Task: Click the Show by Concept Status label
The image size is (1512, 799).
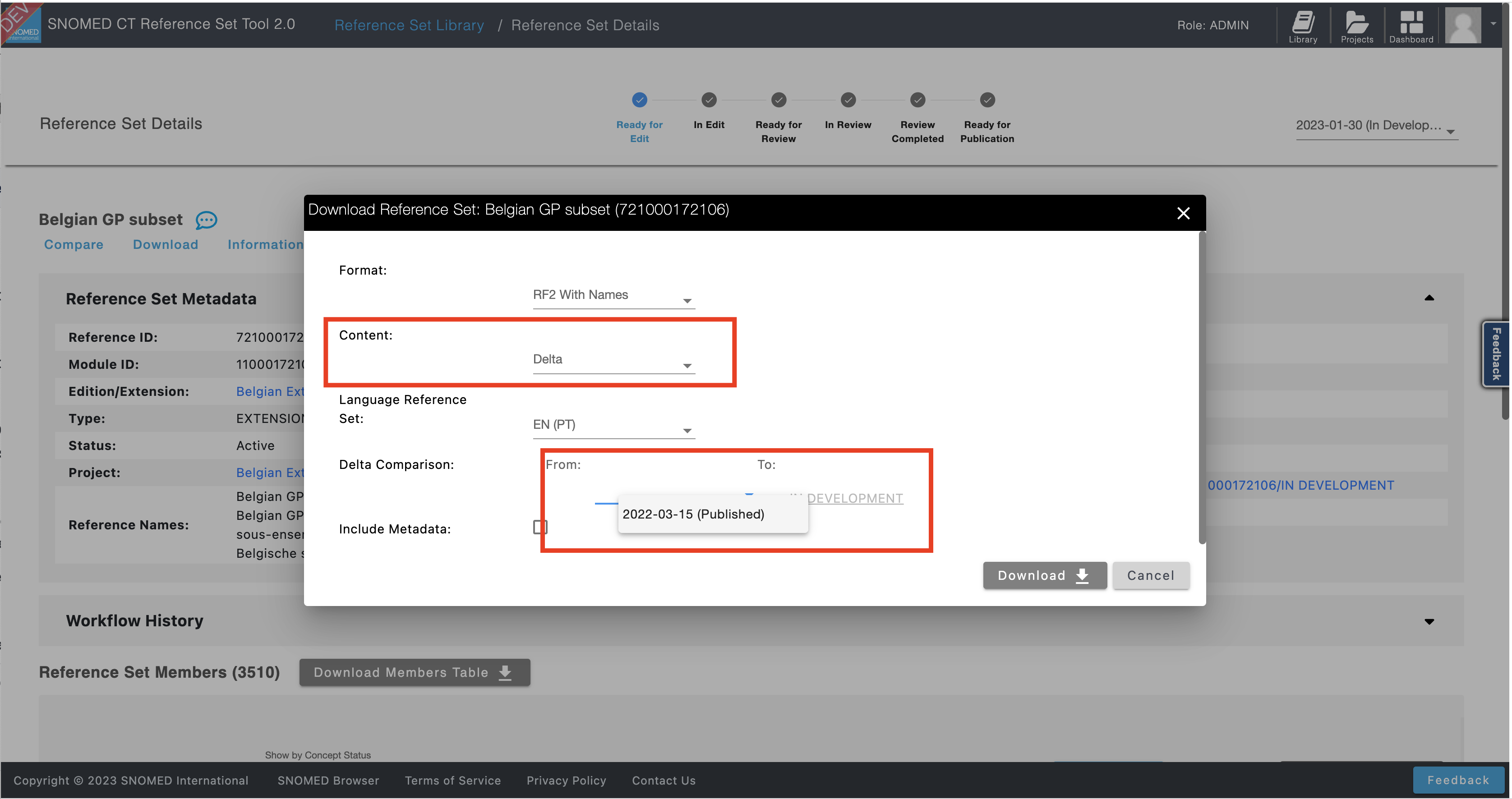Action: point(318,755)
